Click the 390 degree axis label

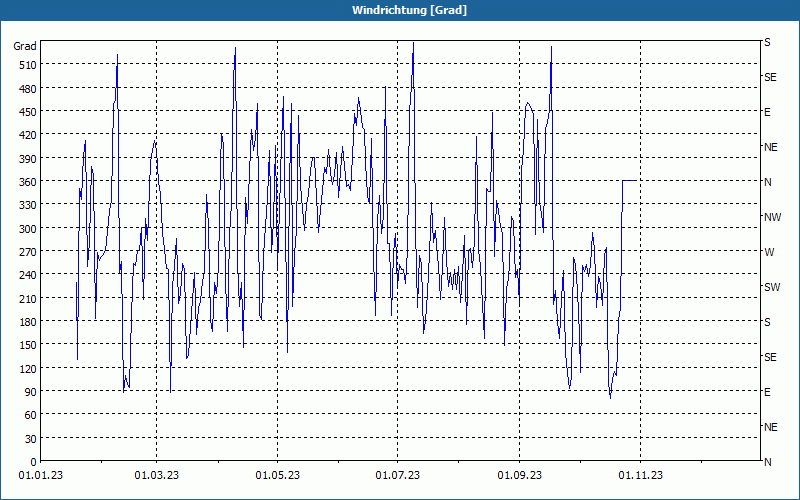(28, 159)
